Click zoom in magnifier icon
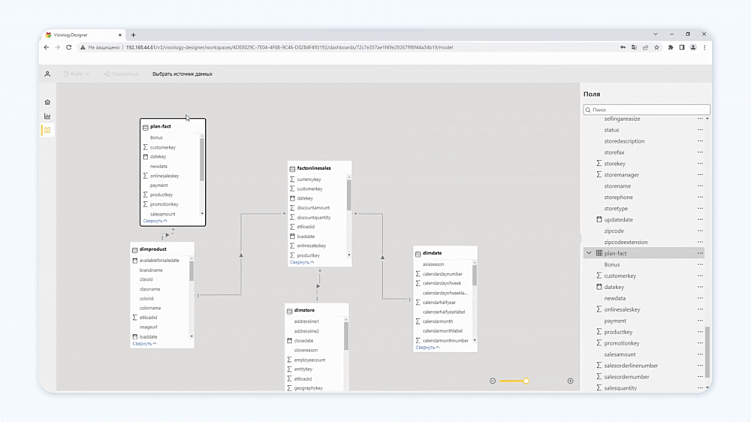 click(570, 381)
